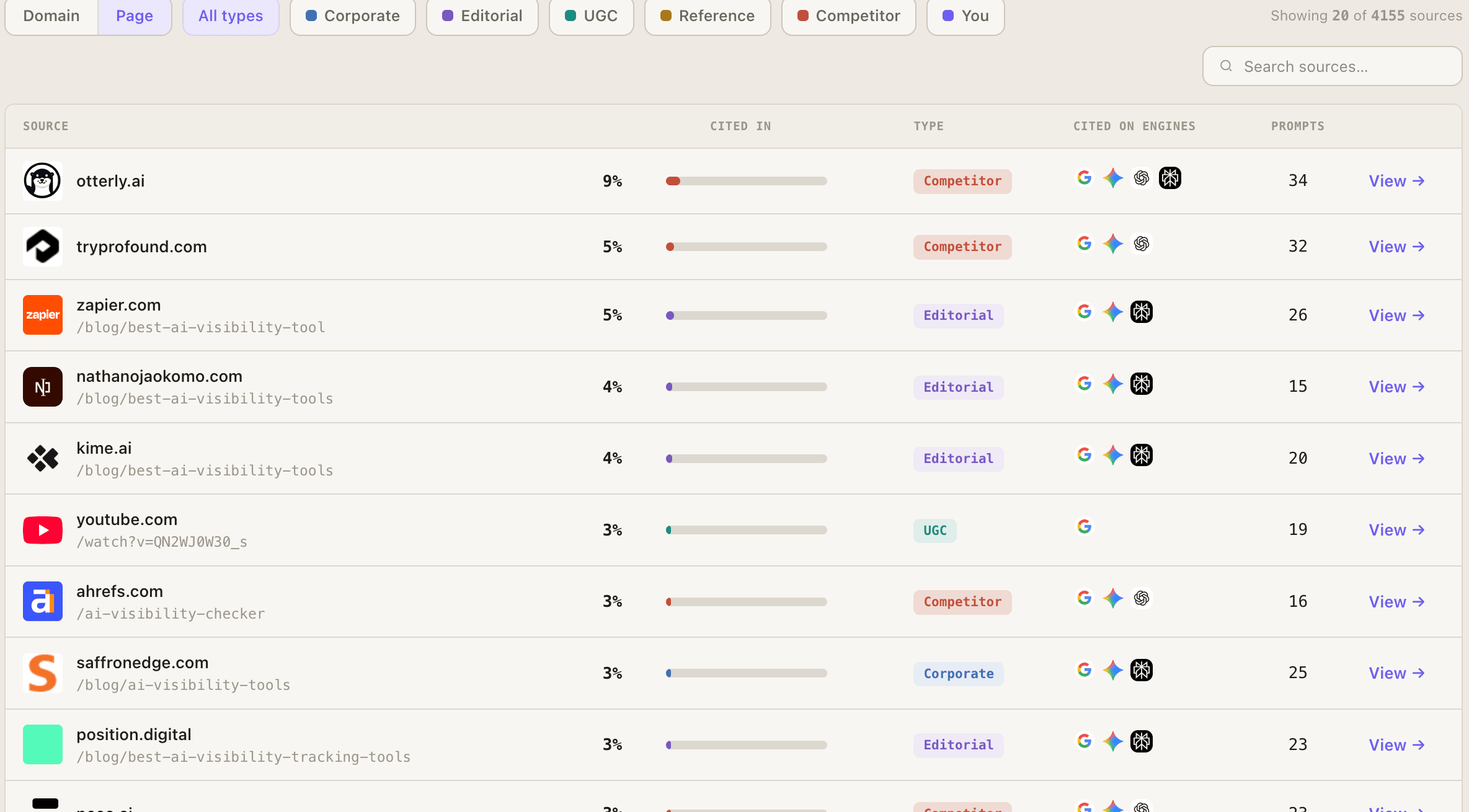Focus the Search sources field
This screenshot has width=1469, height=812.
[x=1332, y=66]
